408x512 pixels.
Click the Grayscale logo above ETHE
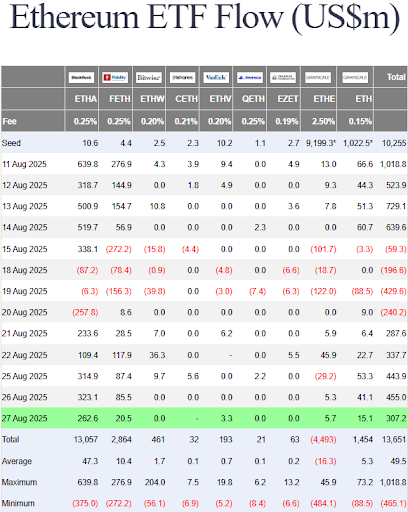coord(318,77)
